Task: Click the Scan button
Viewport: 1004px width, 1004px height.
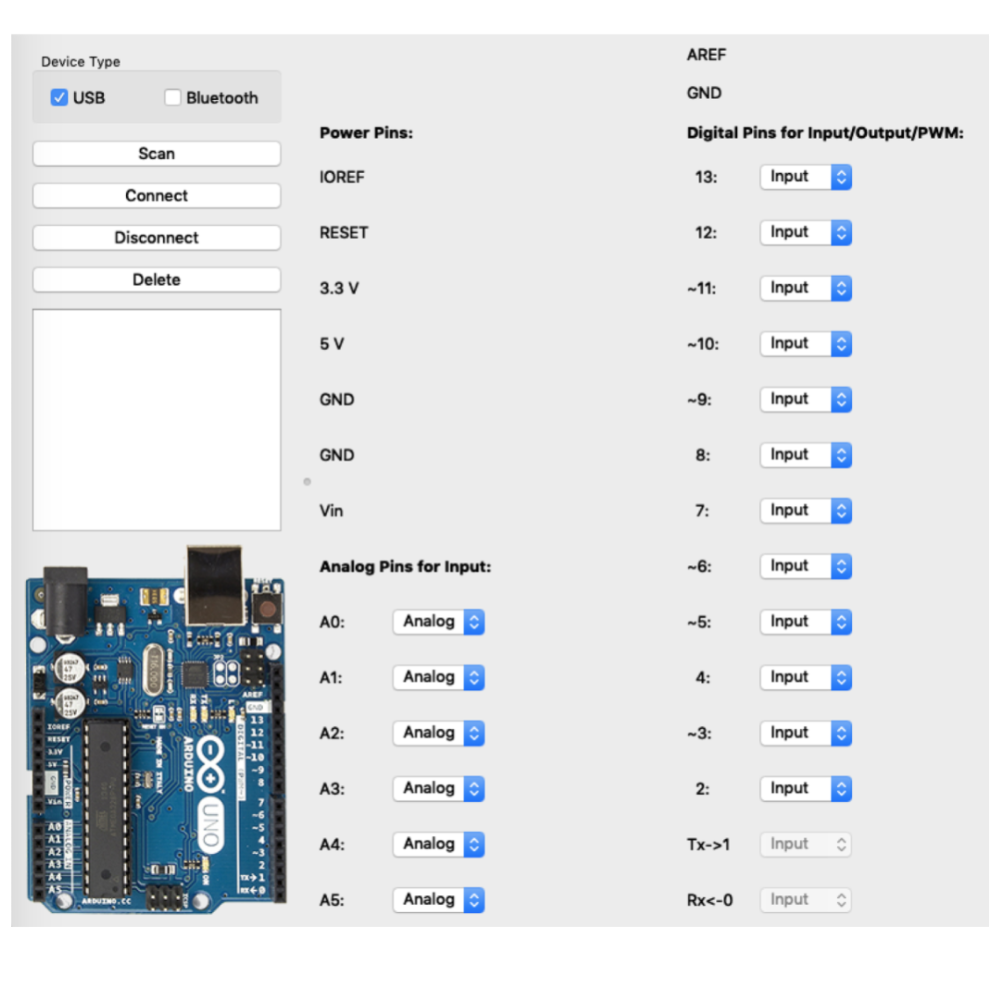Action: [x=156, y=154]
